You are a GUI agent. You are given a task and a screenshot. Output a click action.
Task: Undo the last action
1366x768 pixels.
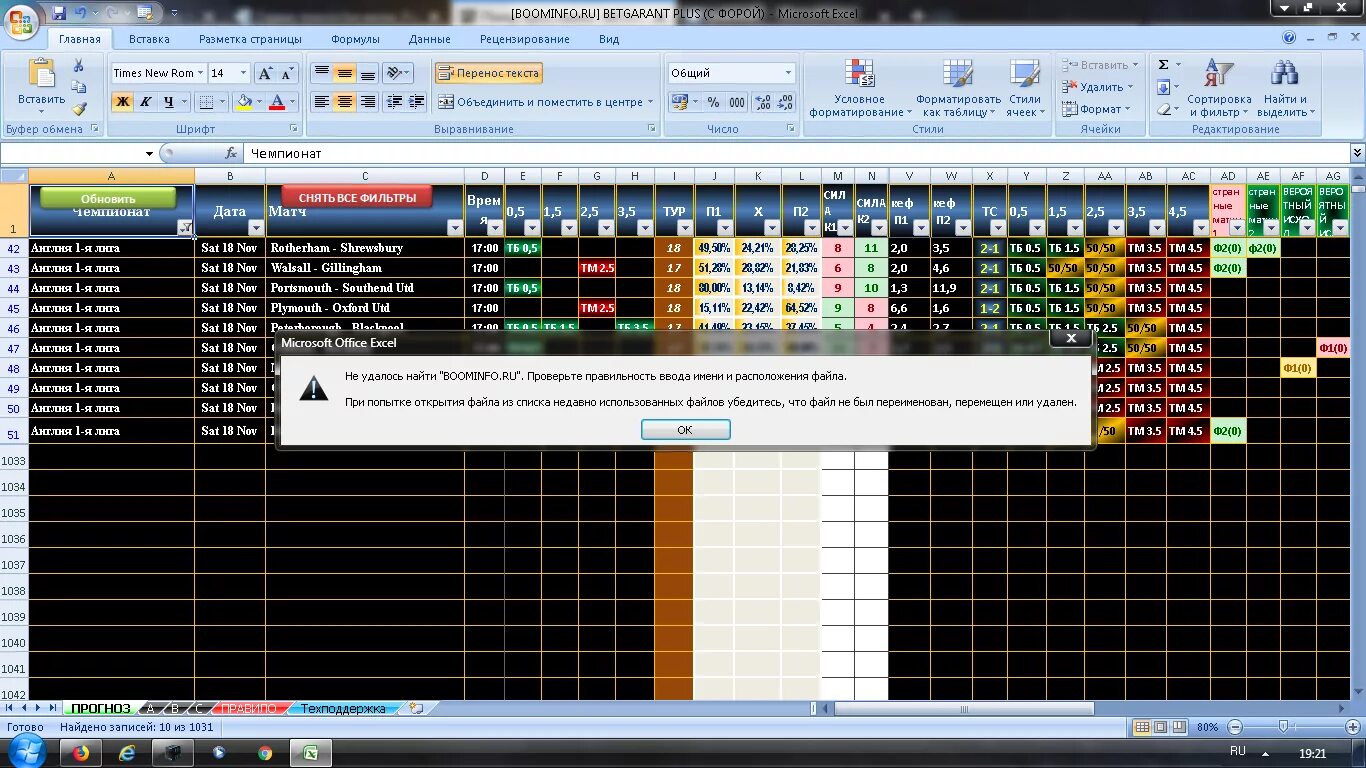click(81, 13)
